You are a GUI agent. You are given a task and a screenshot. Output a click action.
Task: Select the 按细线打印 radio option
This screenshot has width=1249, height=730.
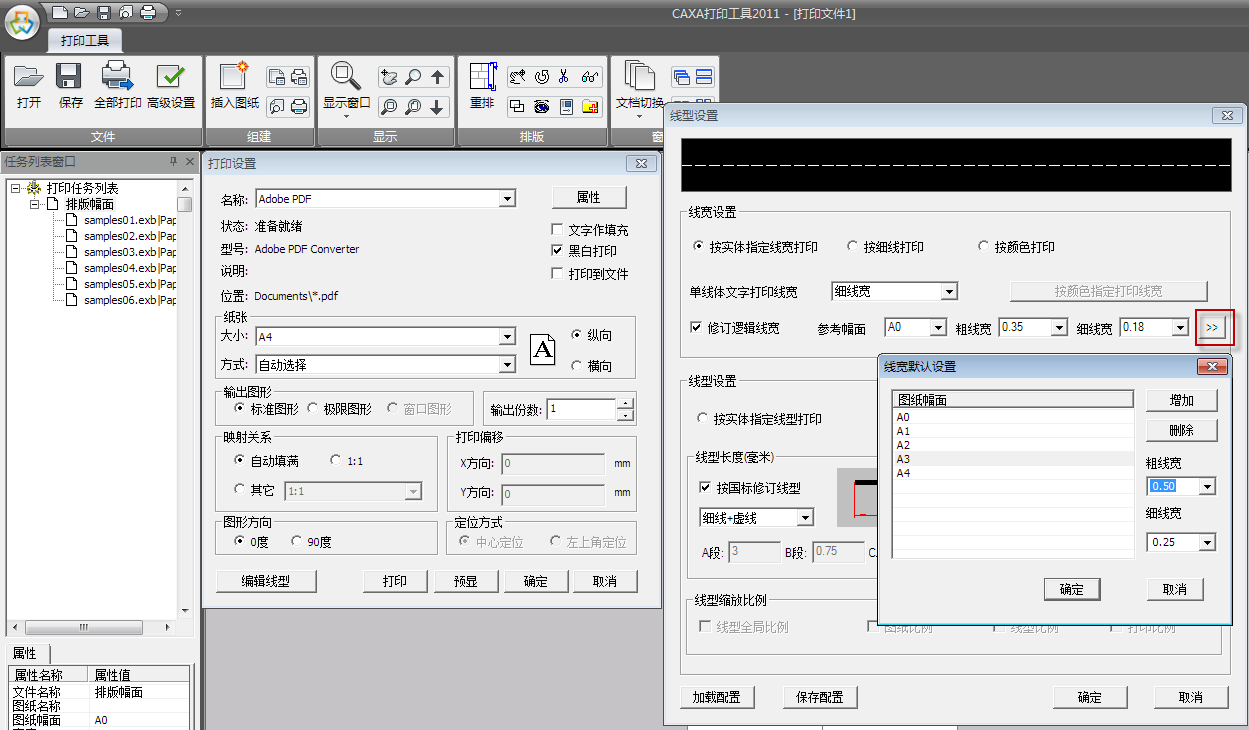tap(852, 247)
